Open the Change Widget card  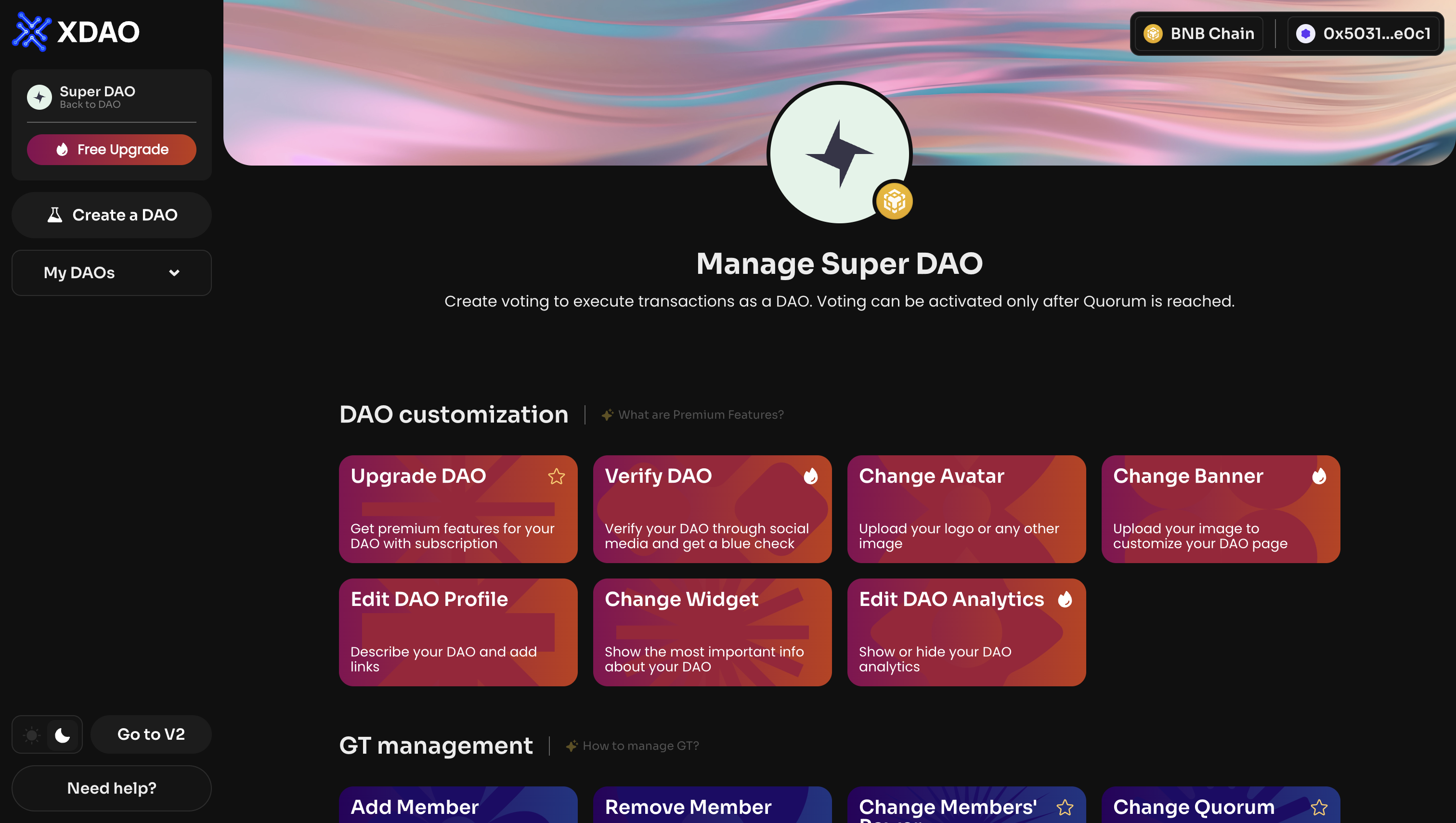pos(712,632)
